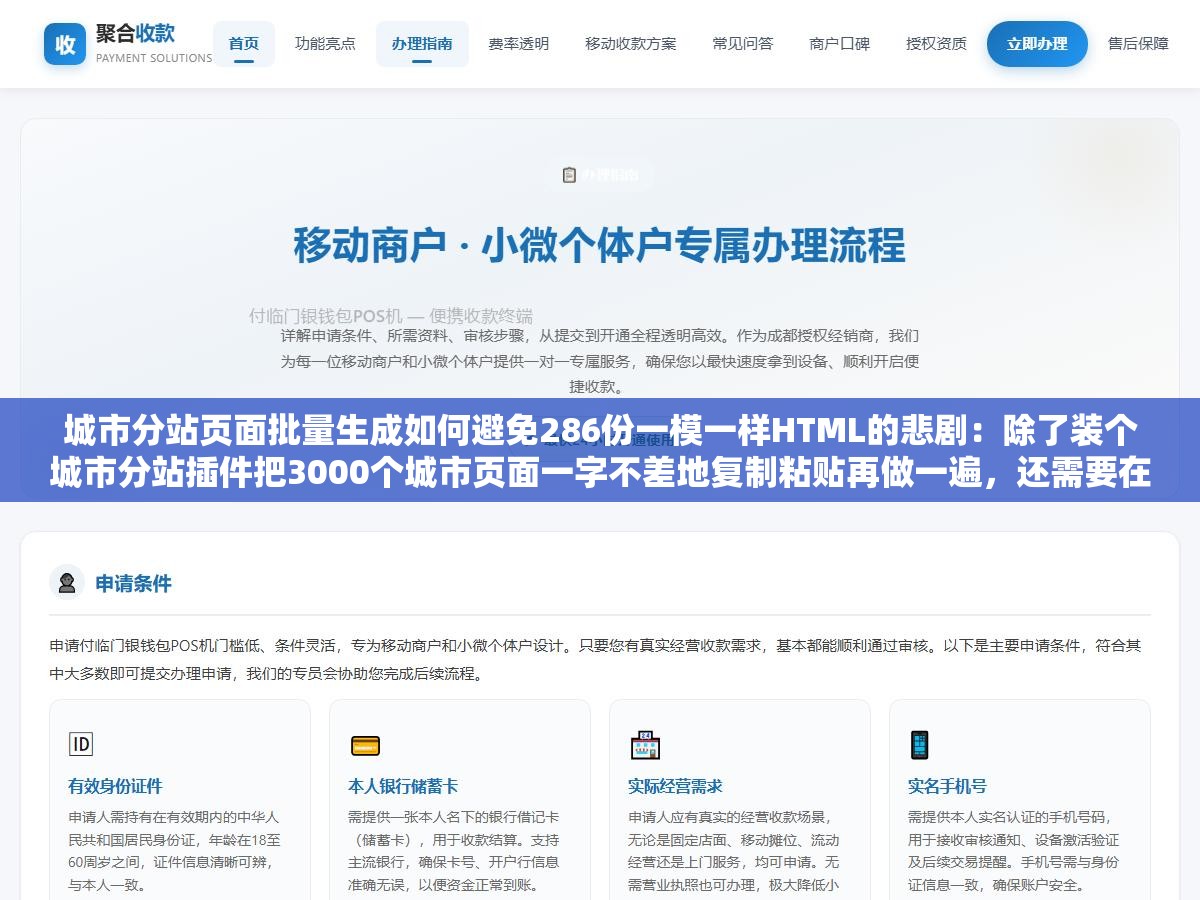Click the 申请条件 section avatar icon
Image resolution: width=1200 pixels, height=900 pixels.
coord(67,583)
